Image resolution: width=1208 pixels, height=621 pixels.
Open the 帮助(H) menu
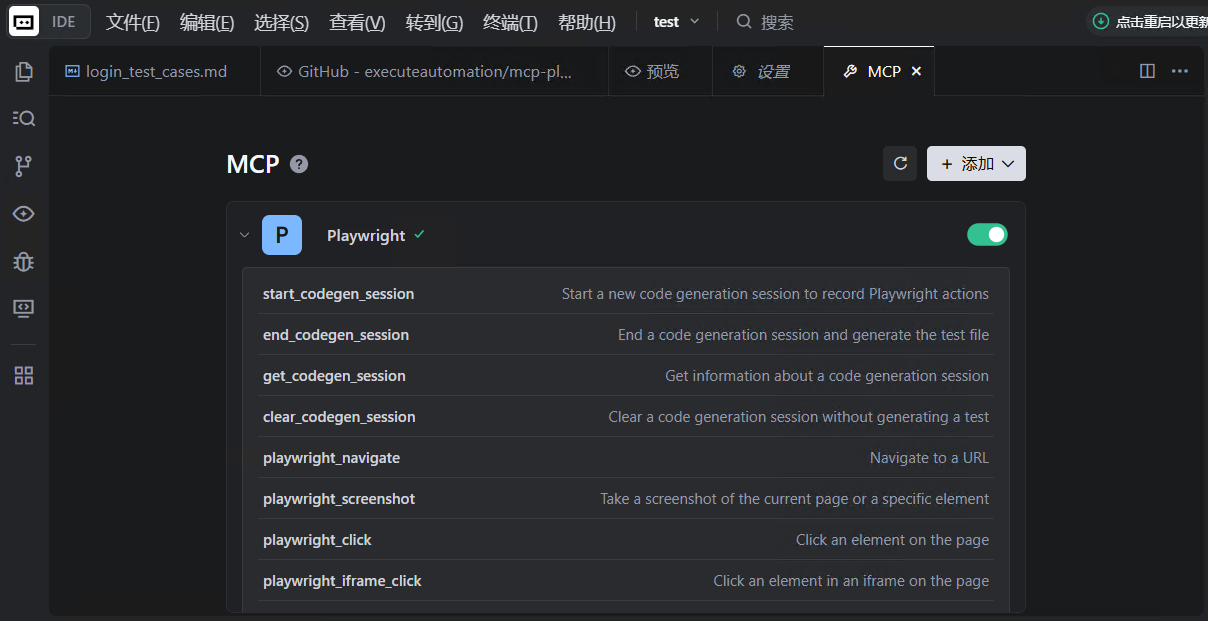[x=587, y=22]
